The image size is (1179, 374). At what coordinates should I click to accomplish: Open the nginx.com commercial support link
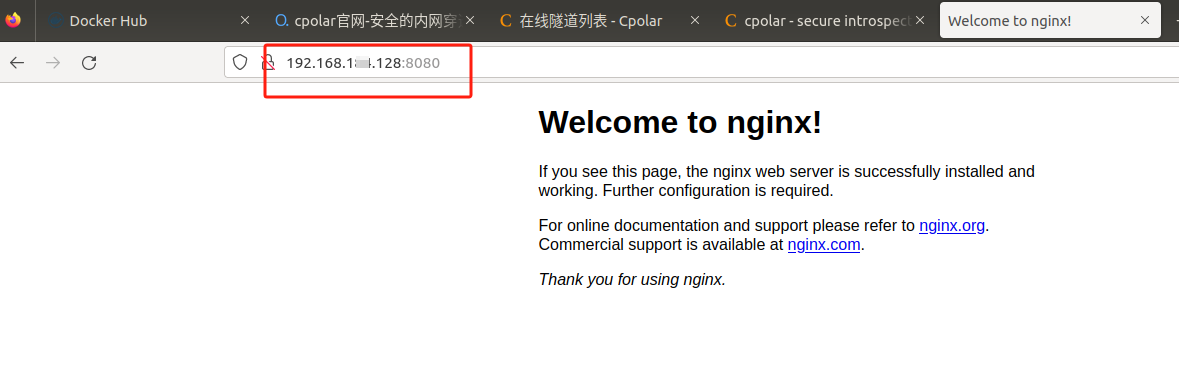click(x=823, y=245)
